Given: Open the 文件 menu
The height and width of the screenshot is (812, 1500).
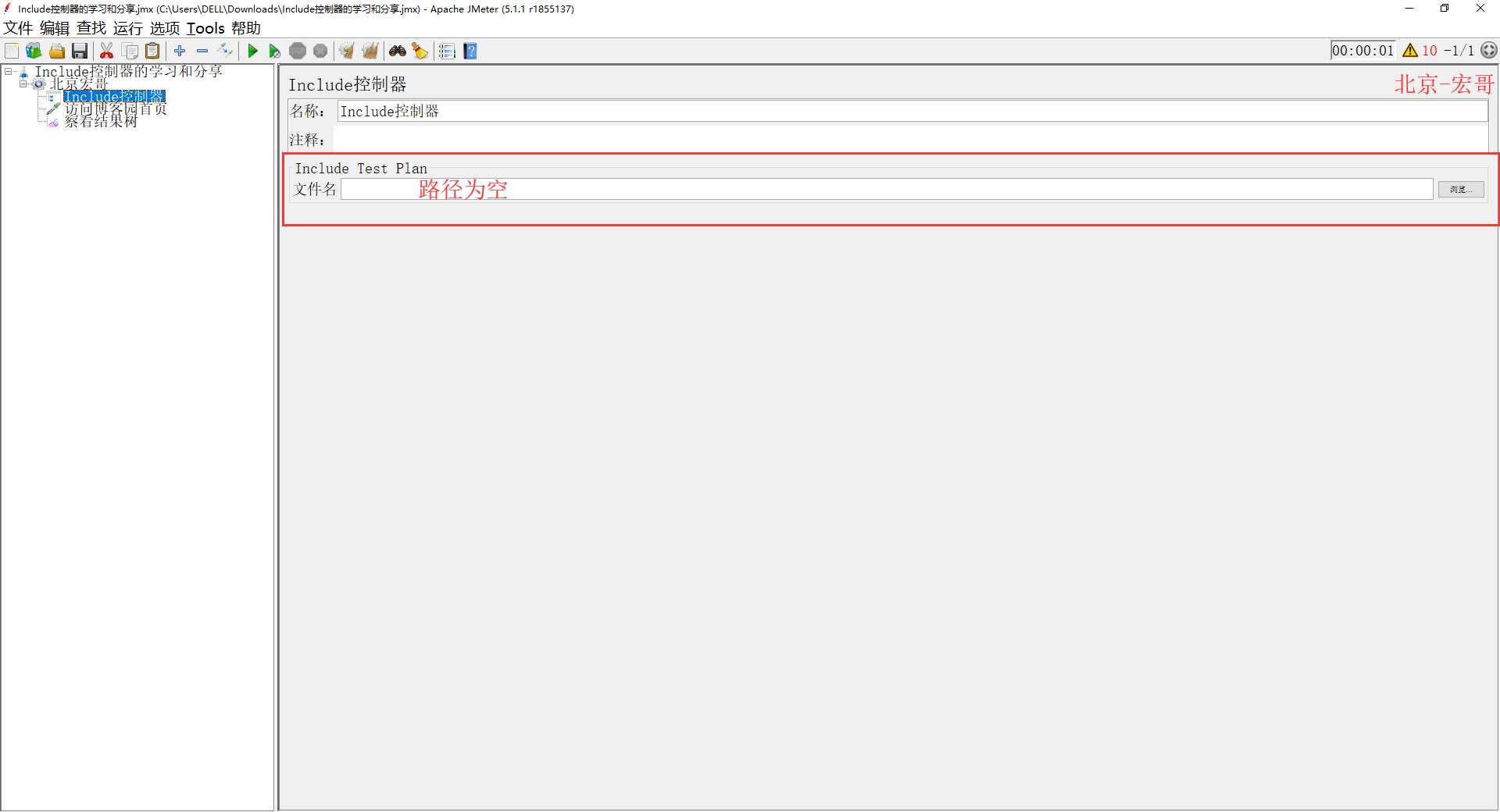Looking at the screenshot, I should [x=18, y=28].
